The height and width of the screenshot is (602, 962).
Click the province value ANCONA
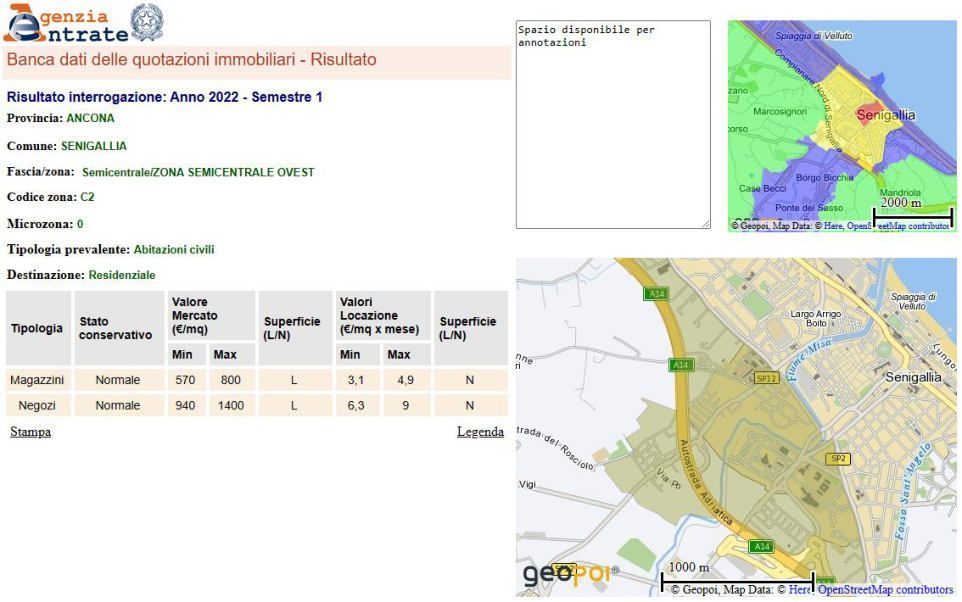(x=90, y=118)
